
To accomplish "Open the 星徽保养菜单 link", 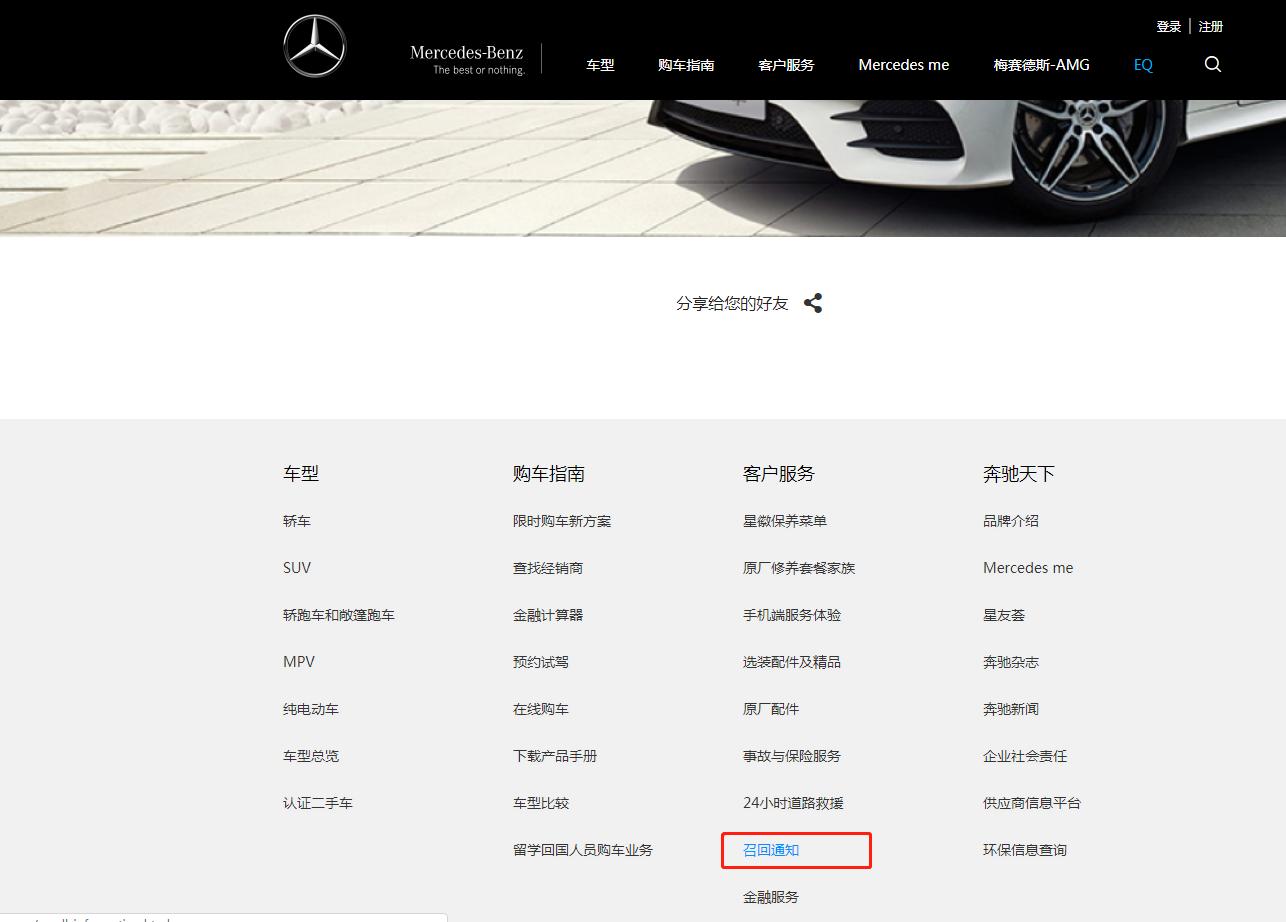I will coord(785,521).
